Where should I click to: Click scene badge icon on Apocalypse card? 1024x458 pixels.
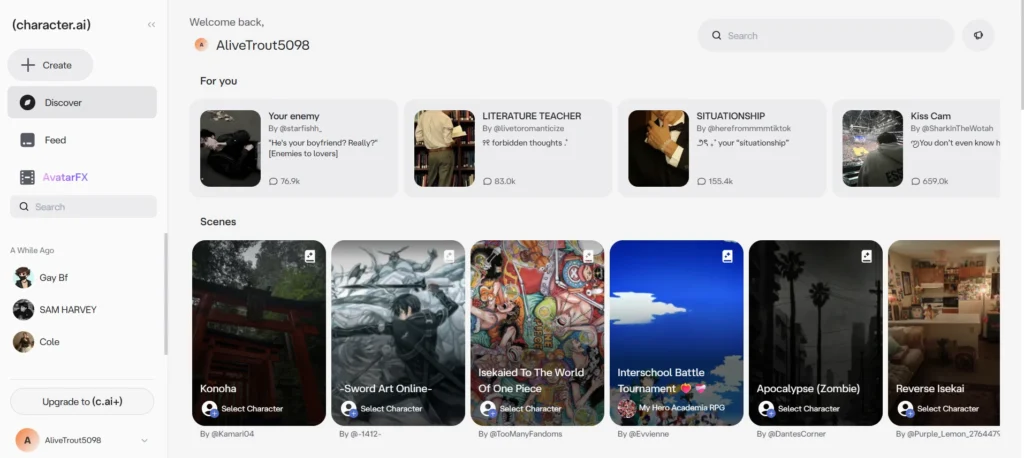click(867, 256)
